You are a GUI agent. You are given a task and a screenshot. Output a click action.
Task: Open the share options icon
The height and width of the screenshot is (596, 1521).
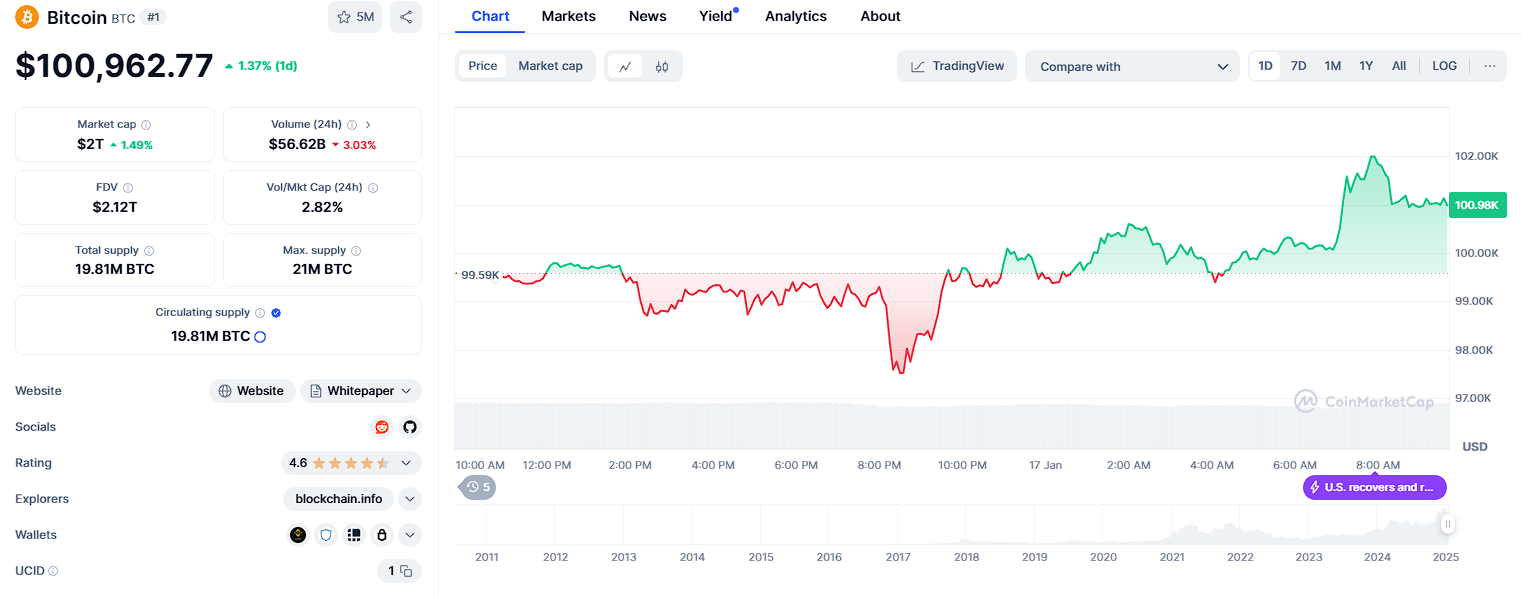point(405,17)
